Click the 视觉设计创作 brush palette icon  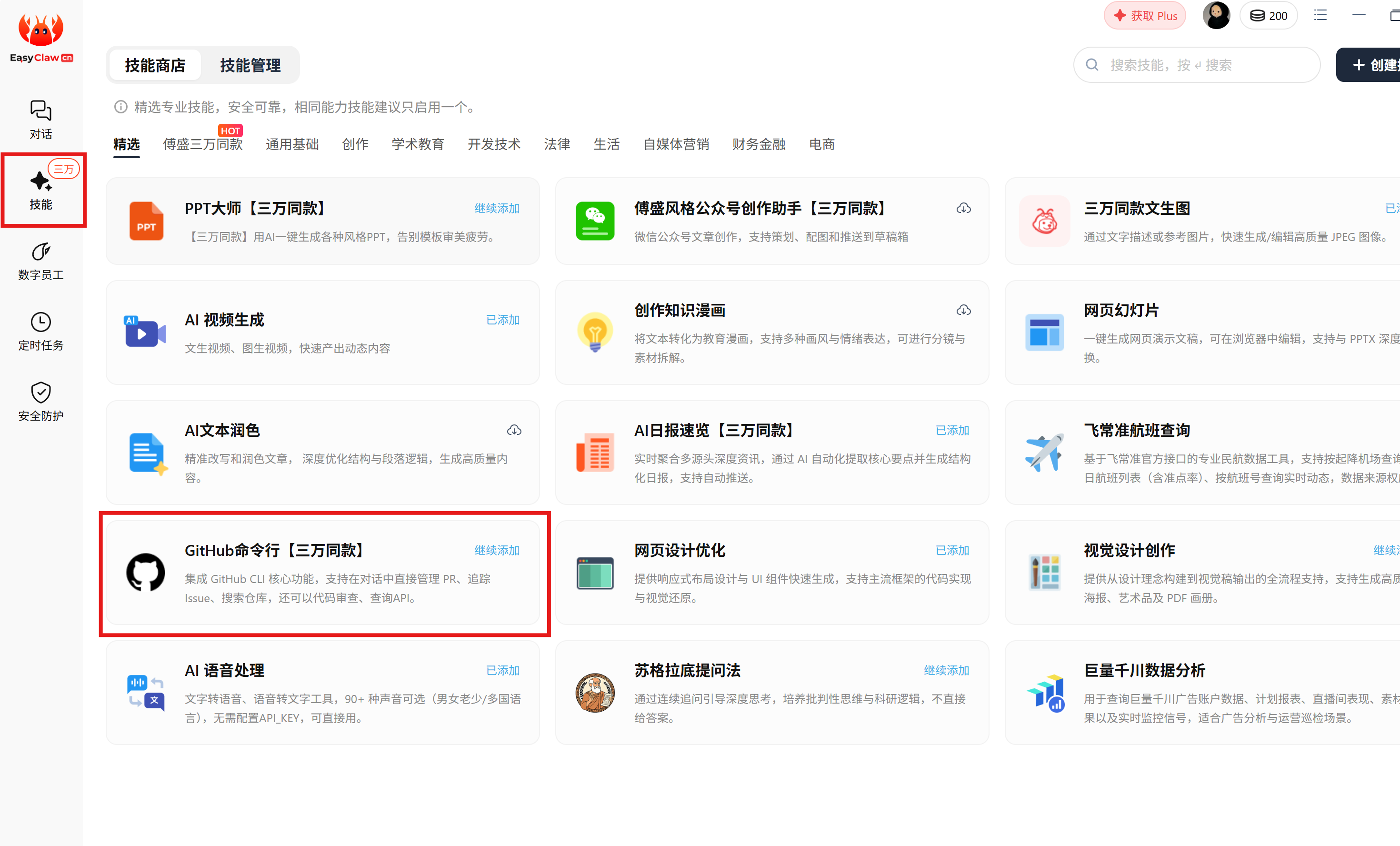1044,572
